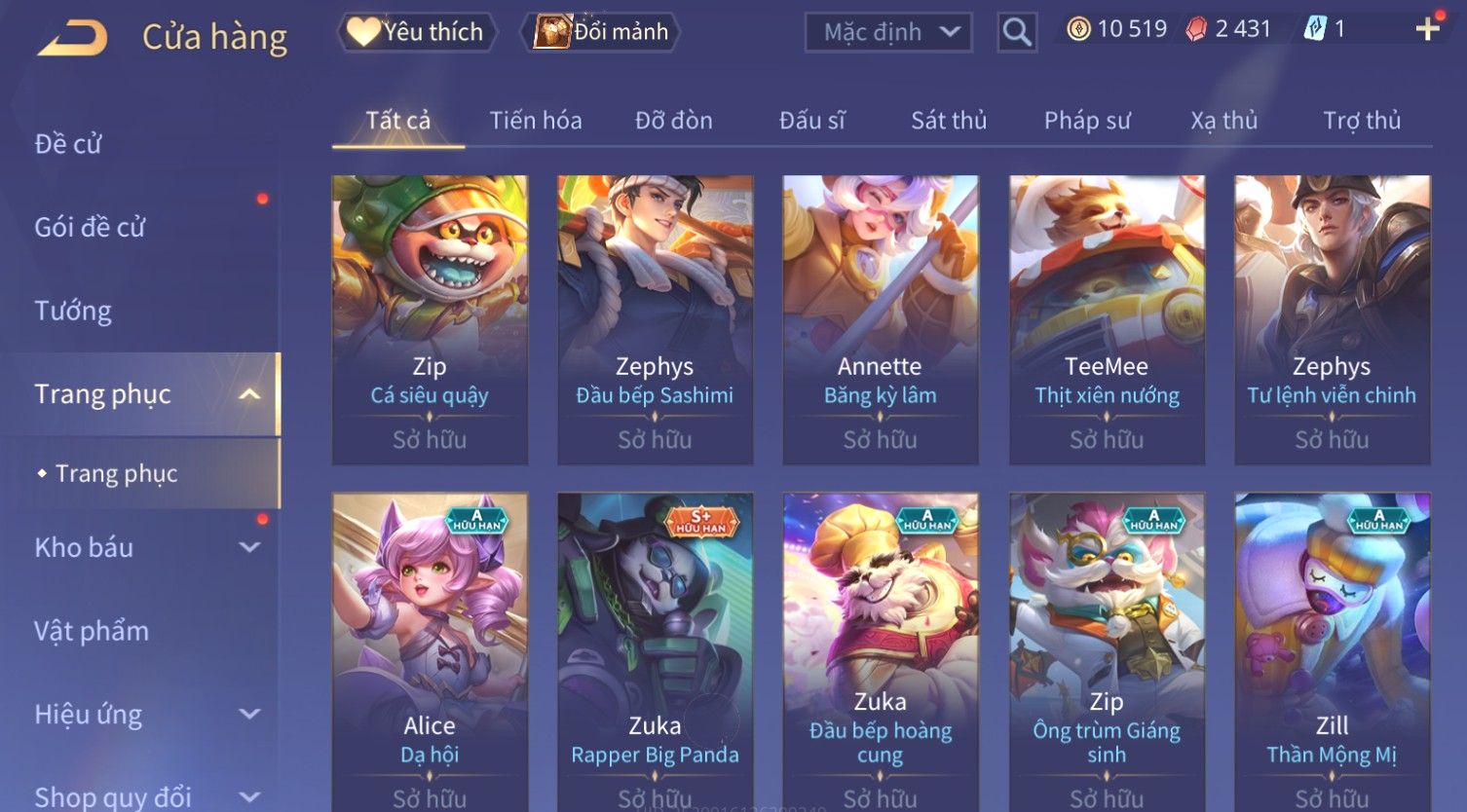Image resolution: width=1467 pixels, height=812 pixels.
Task: Open the Mặc định sort dropdown
Action: [888, 32]
